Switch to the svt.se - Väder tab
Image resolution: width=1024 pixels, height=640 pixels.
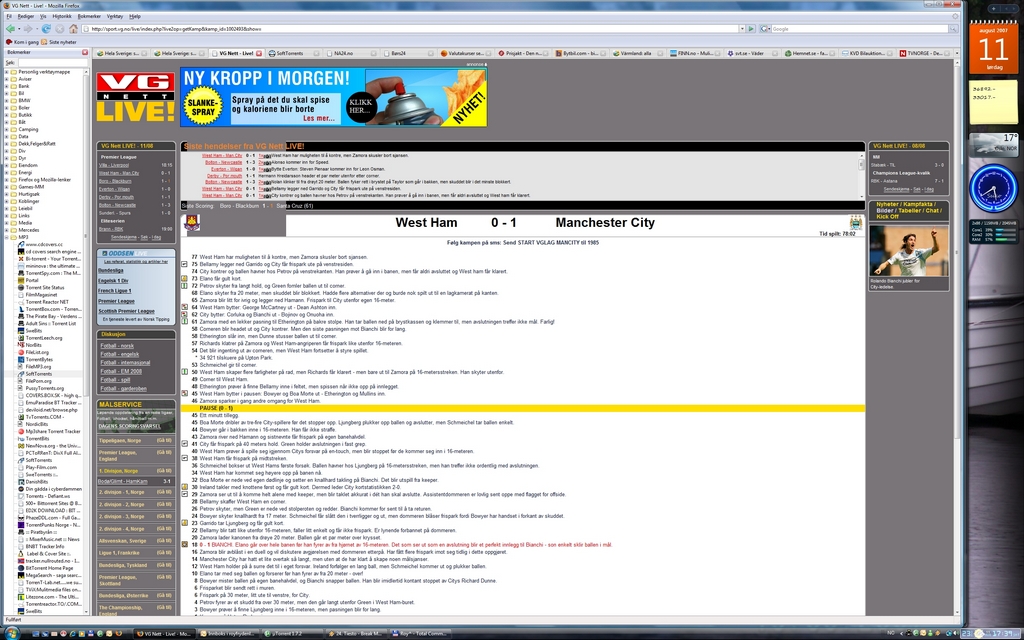752,53
